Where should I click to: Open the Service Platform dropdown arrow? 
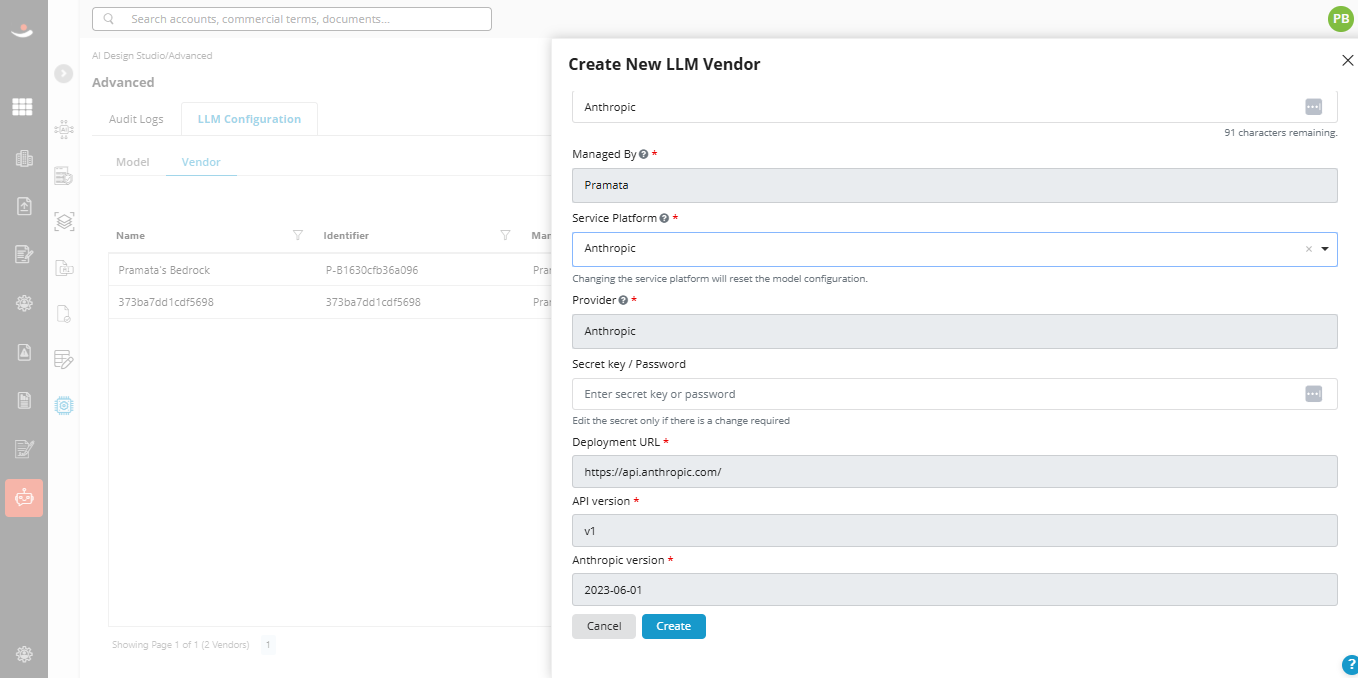pyautogui.click(x=1325, y=249)
